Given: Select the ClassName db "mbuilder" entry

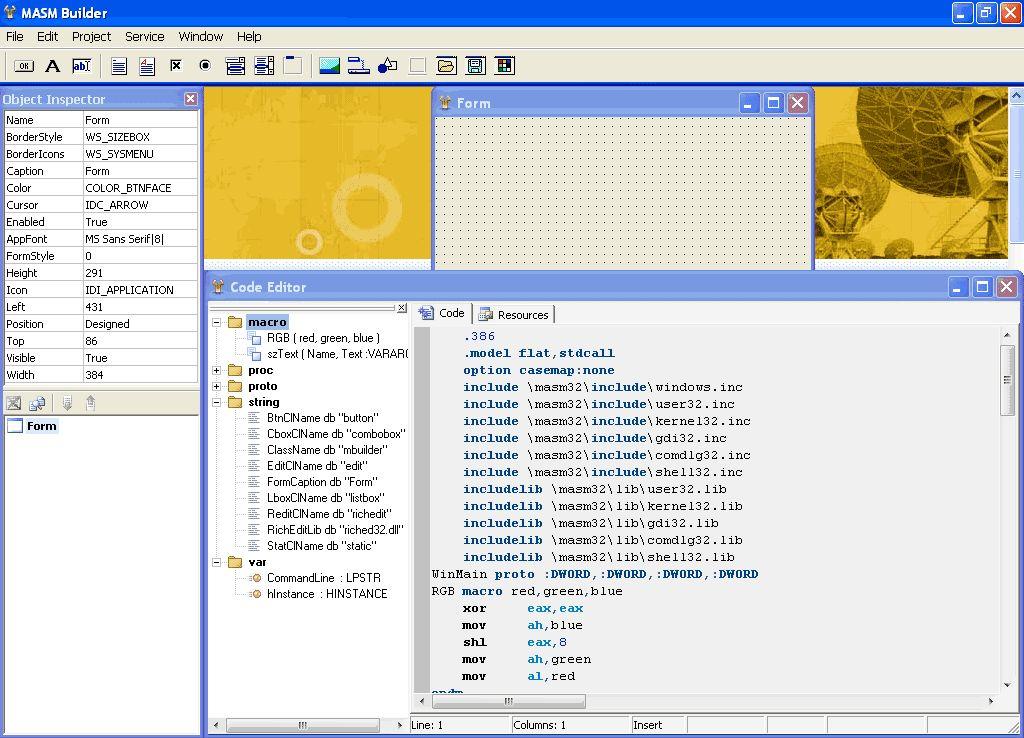Looking at the screenshot, I should tap(327, 450).
